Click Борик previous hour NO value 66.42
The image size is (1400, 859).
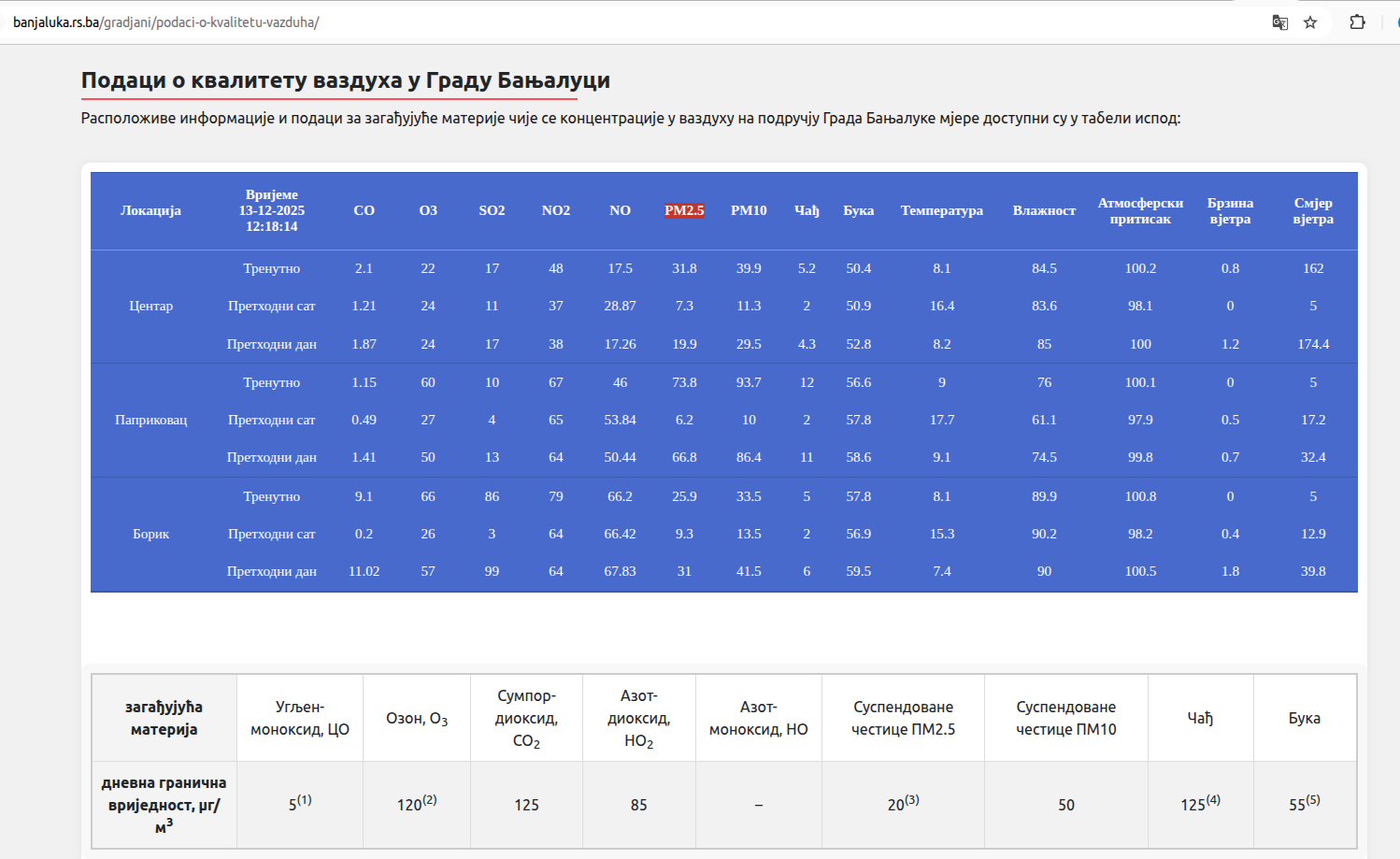pyautogui.click(x=620, y=534)
